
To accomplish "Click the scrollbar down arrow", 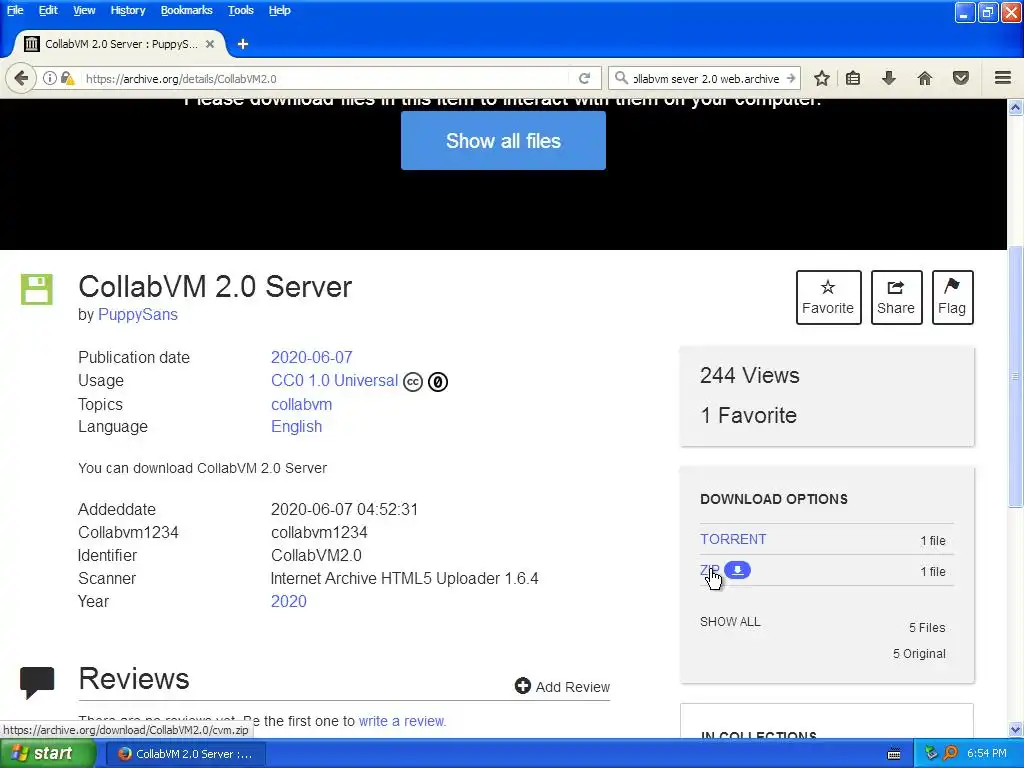I will pos(1016,729).
